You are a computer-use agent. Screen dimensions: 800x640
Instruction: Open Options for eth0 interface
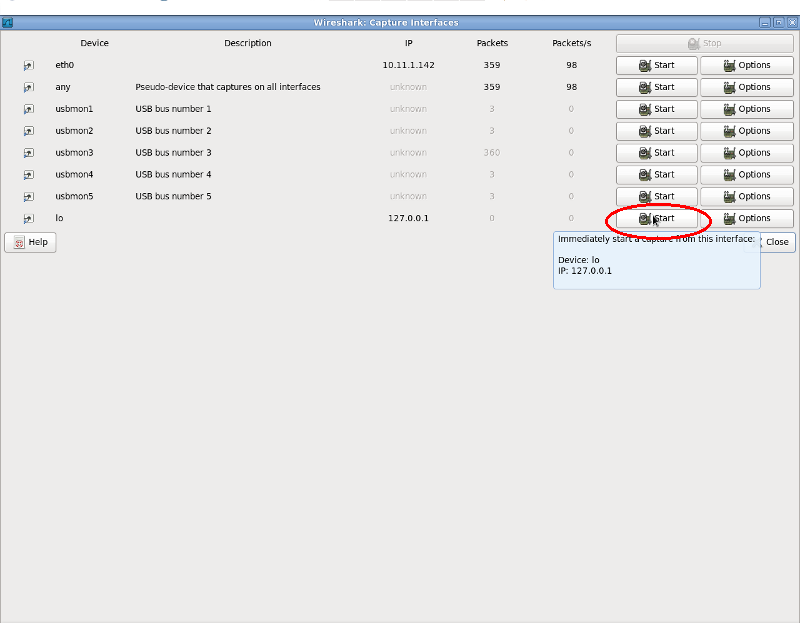click(x=746, y=65)
